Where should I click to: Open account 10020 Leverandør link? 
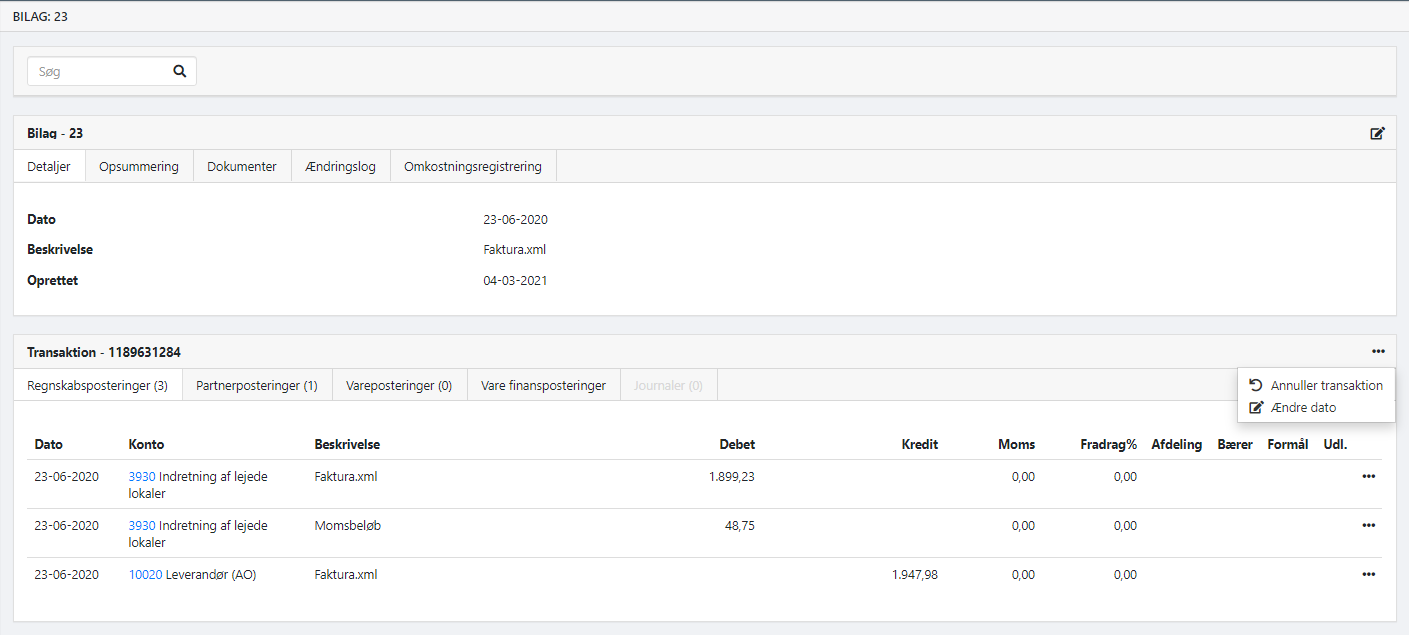point(145,575)
